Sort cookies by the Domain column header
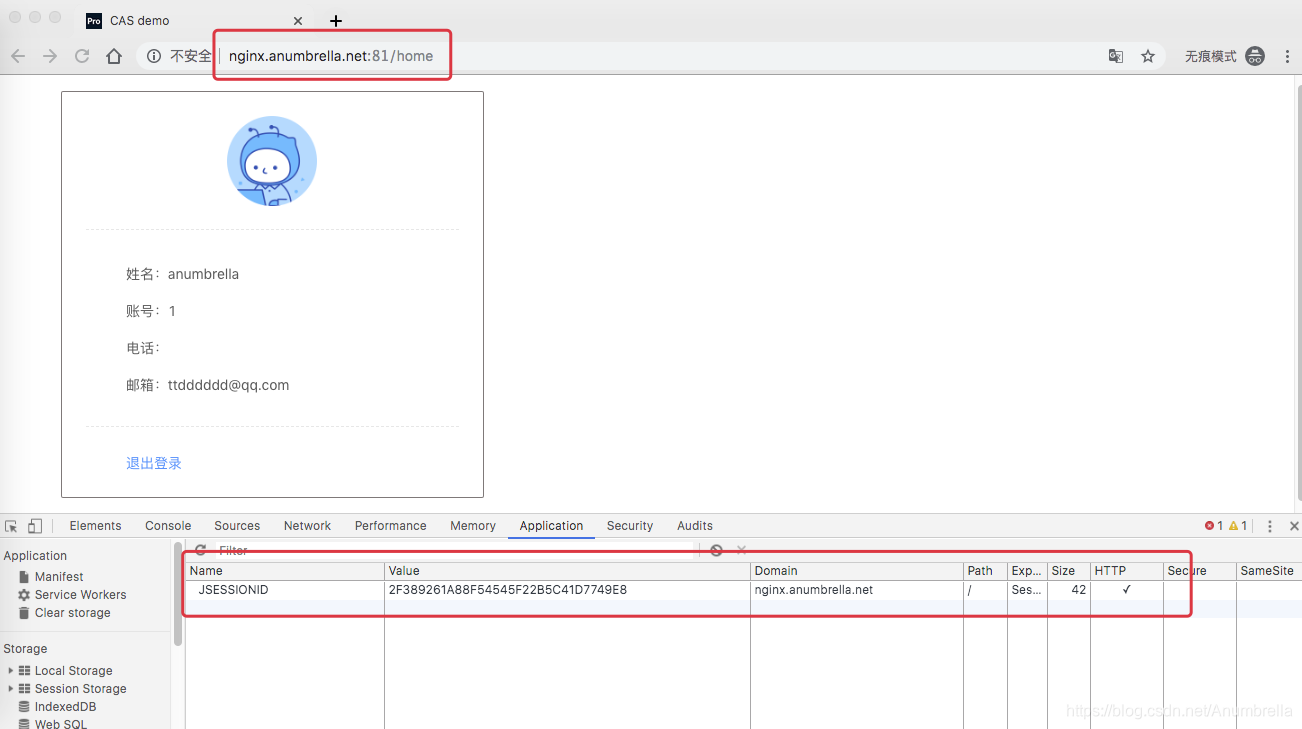 pyautogui.click(x=857, y=571)
